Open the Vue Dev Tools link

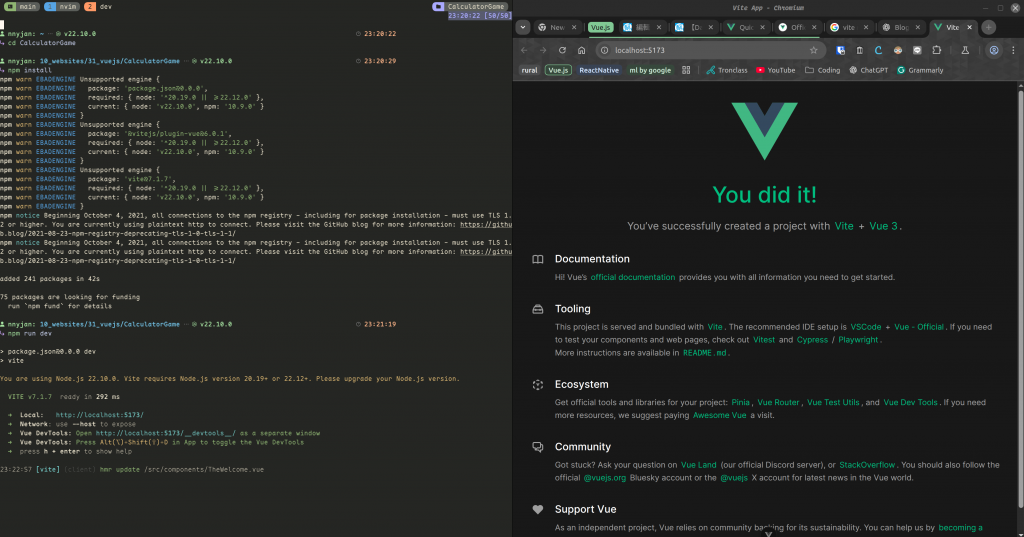[910, 402]
